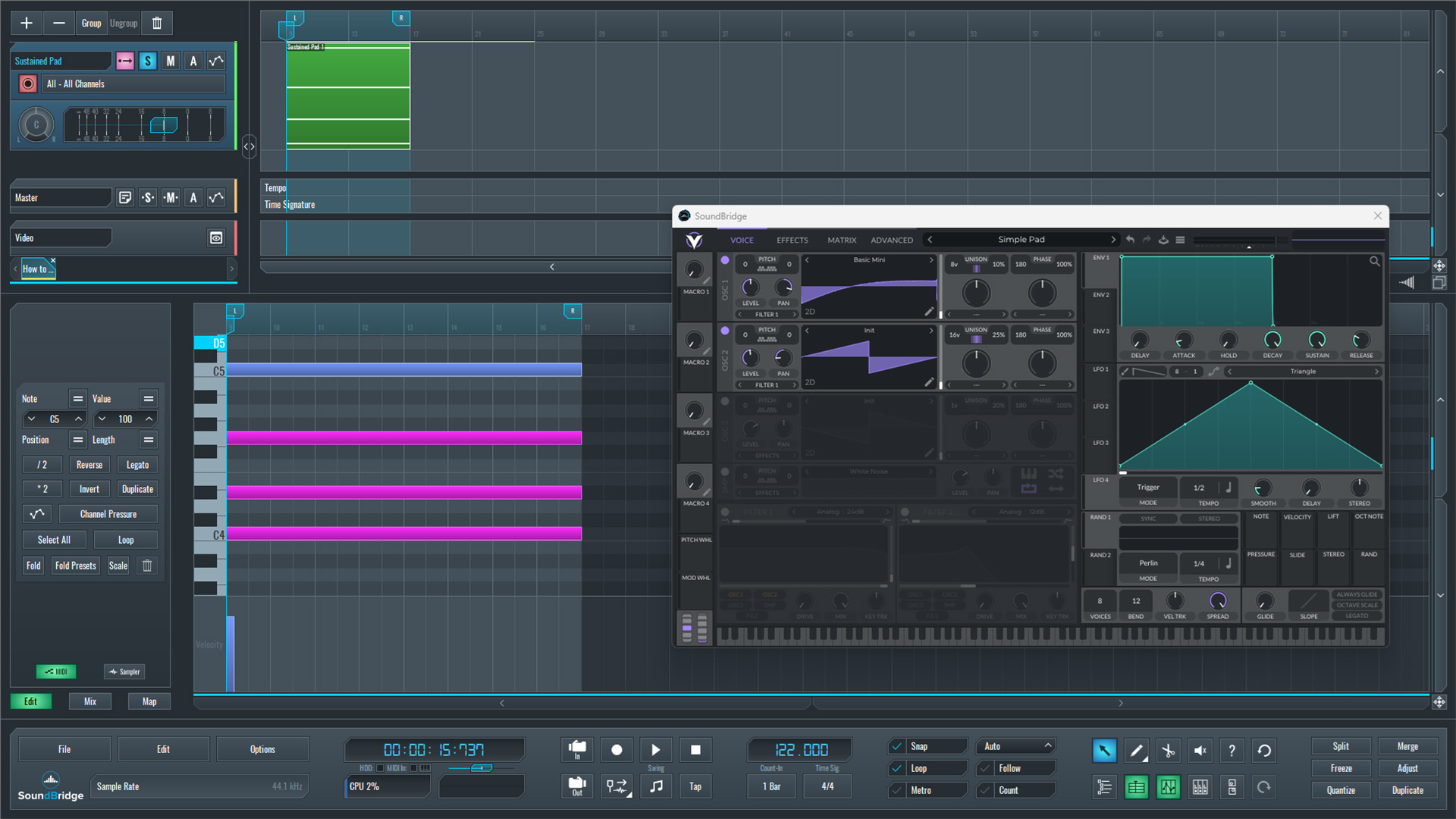Edit OSC 1 wavetable with pencil icon

[929, 312]
